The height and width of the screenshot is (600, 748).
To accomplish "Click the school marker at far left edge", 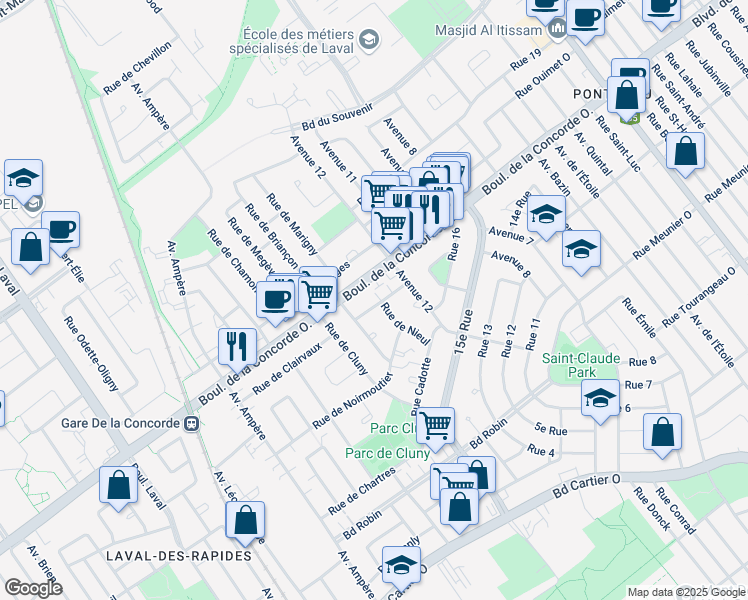I will point(23,178).
